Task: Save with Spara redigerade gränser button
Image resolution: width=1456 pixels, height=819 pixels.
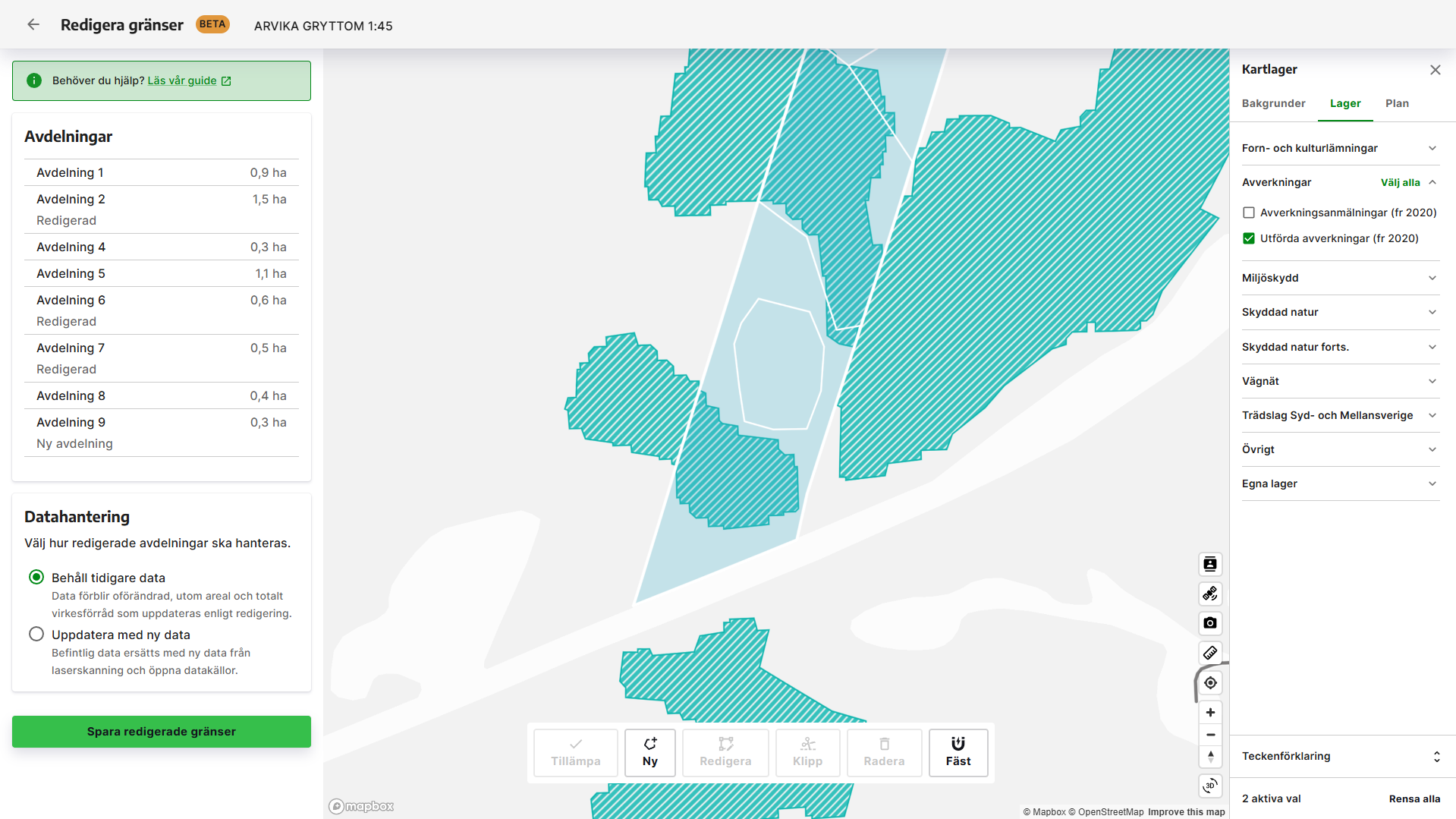Action: tap(162, 732)
